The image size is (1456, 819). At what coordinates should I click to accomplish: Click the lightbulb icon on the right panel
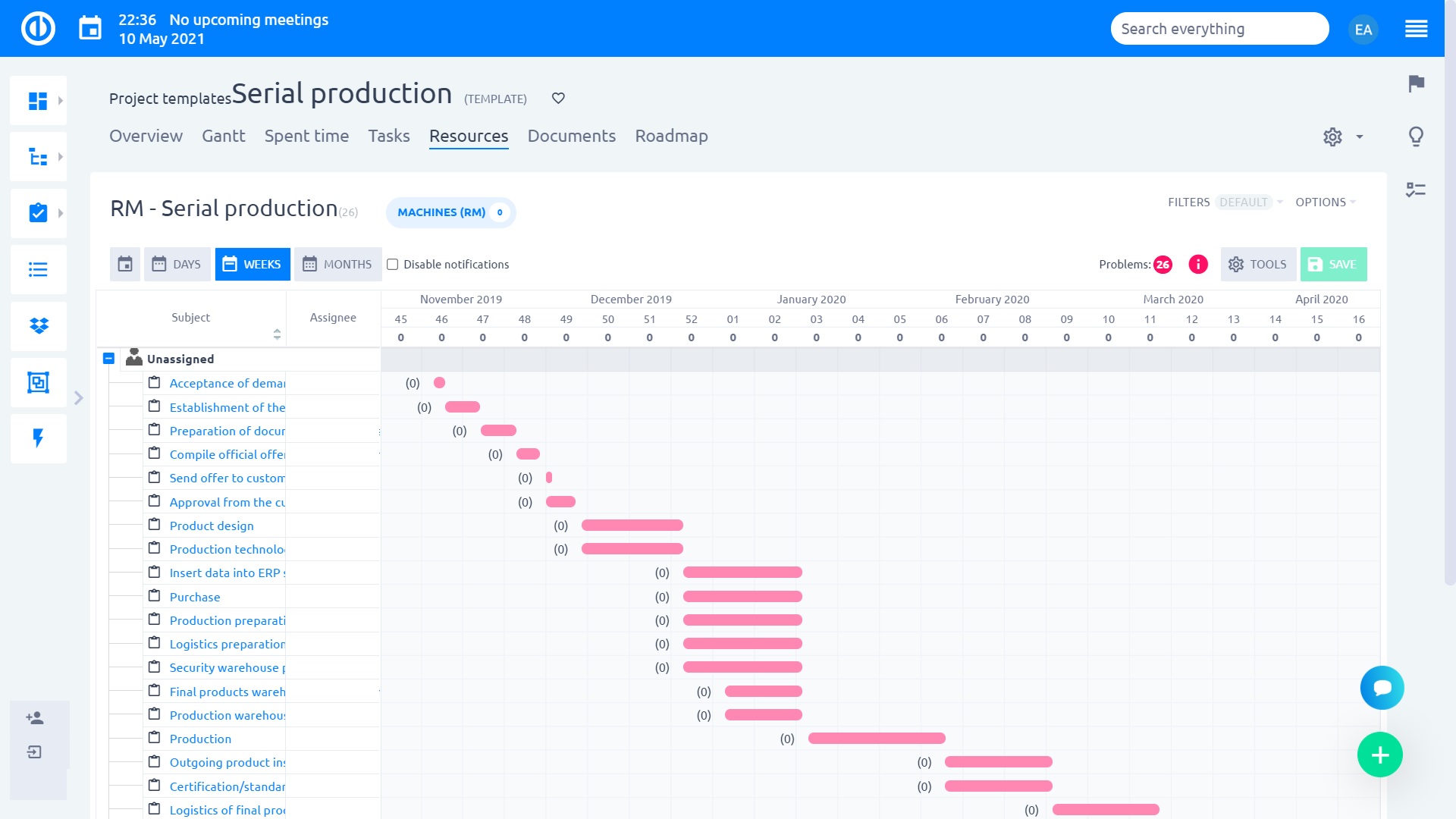(x=1417, y=136)
